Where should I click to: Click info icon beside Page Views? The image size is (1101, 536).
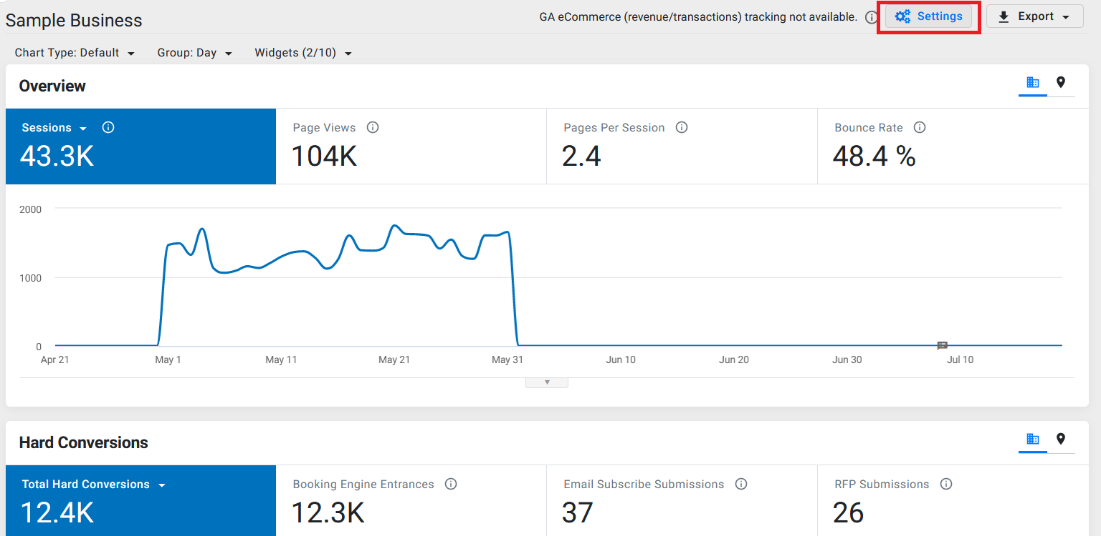point(373,128)
